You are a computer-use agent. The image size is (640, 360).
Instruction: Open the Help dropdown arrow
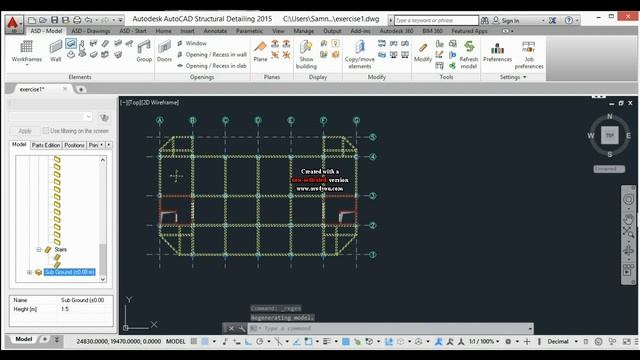(x=577, y=20)
